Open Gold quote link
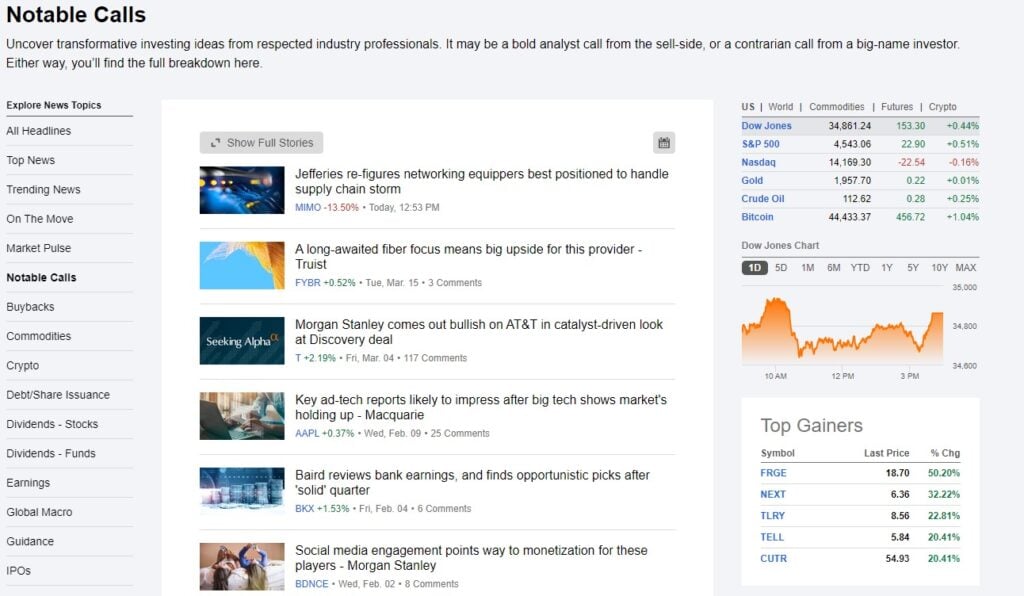The height and width of the screenshot is (596, 1024). pos(752,180)
